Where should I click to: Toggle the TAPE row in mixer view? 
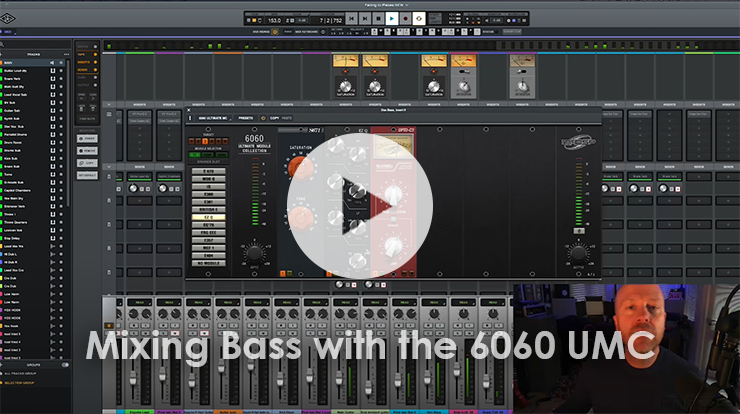87,54
